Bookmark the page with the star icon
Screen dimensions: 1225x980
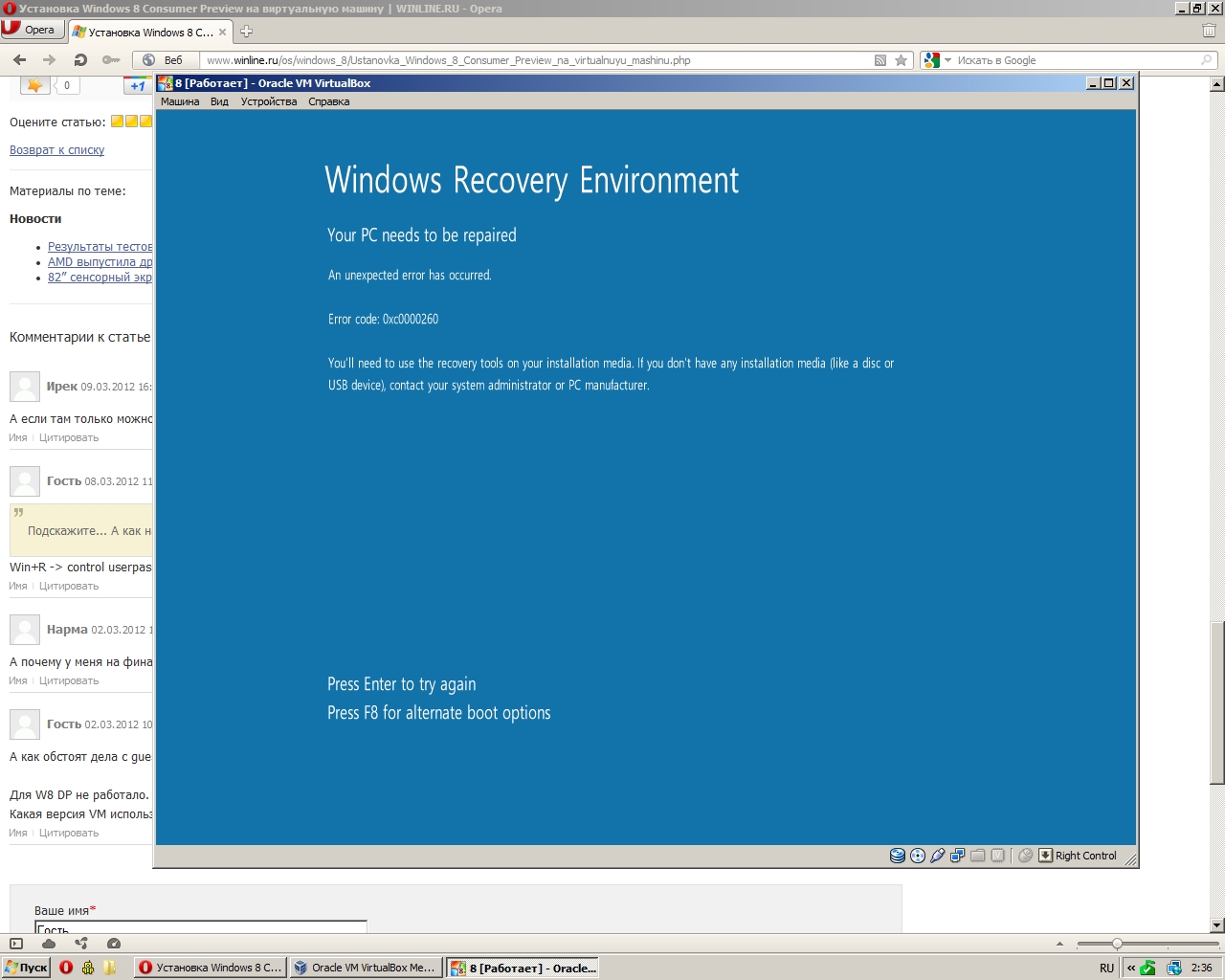[901, 60]
